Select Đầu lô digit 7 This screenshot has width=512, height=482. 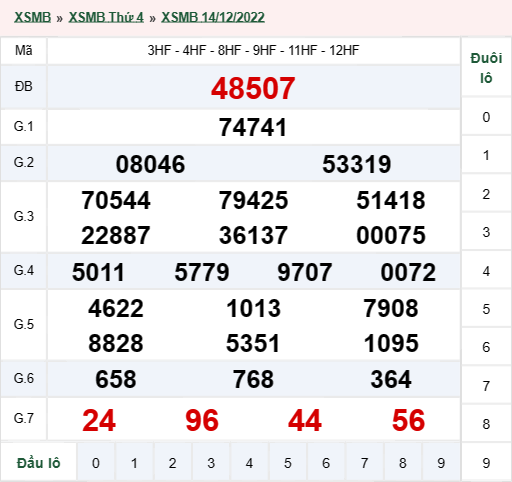point(364,463)
